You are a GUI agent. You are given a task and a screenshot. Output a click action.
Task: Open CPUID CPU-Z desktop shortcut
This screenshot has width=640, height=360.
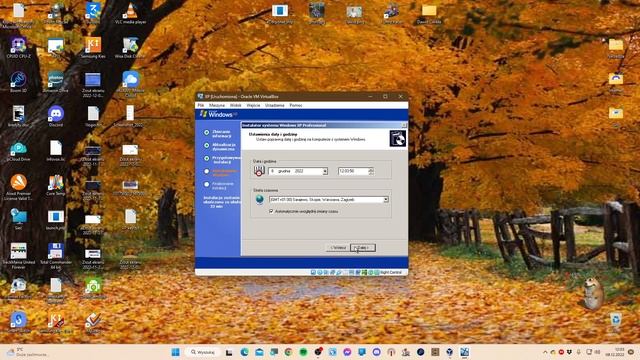(x=18, y=48)
